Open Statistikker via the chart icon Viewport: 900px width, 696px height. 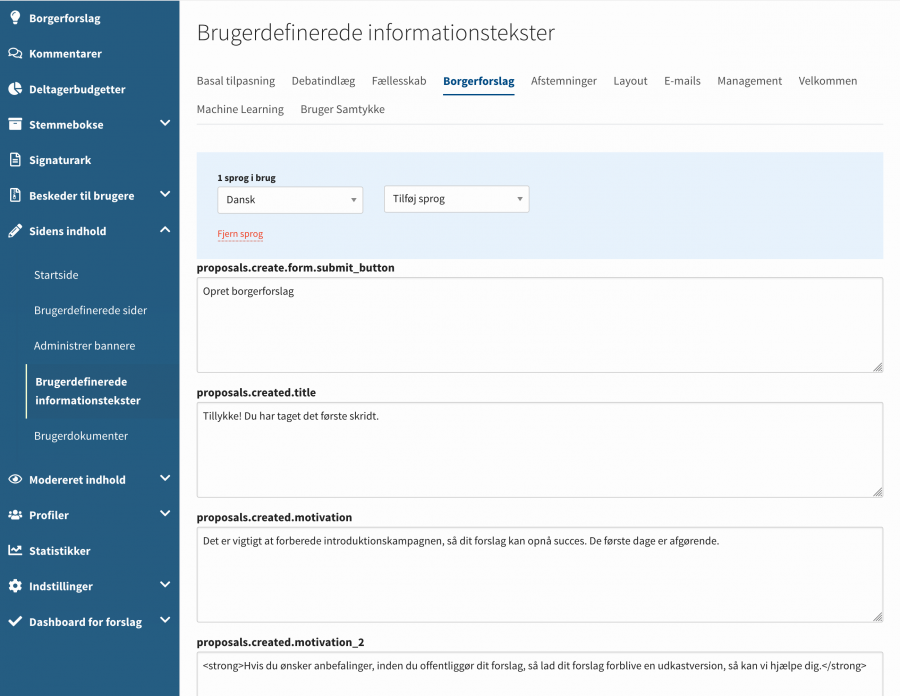coord(14,550)
